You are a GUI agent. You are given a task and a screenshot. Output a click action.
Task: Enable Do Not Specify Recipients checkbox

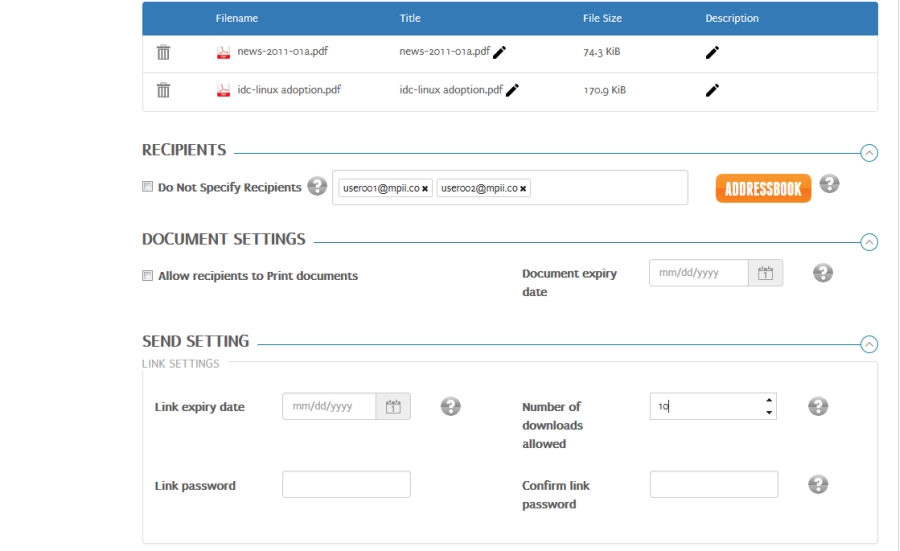147,187
